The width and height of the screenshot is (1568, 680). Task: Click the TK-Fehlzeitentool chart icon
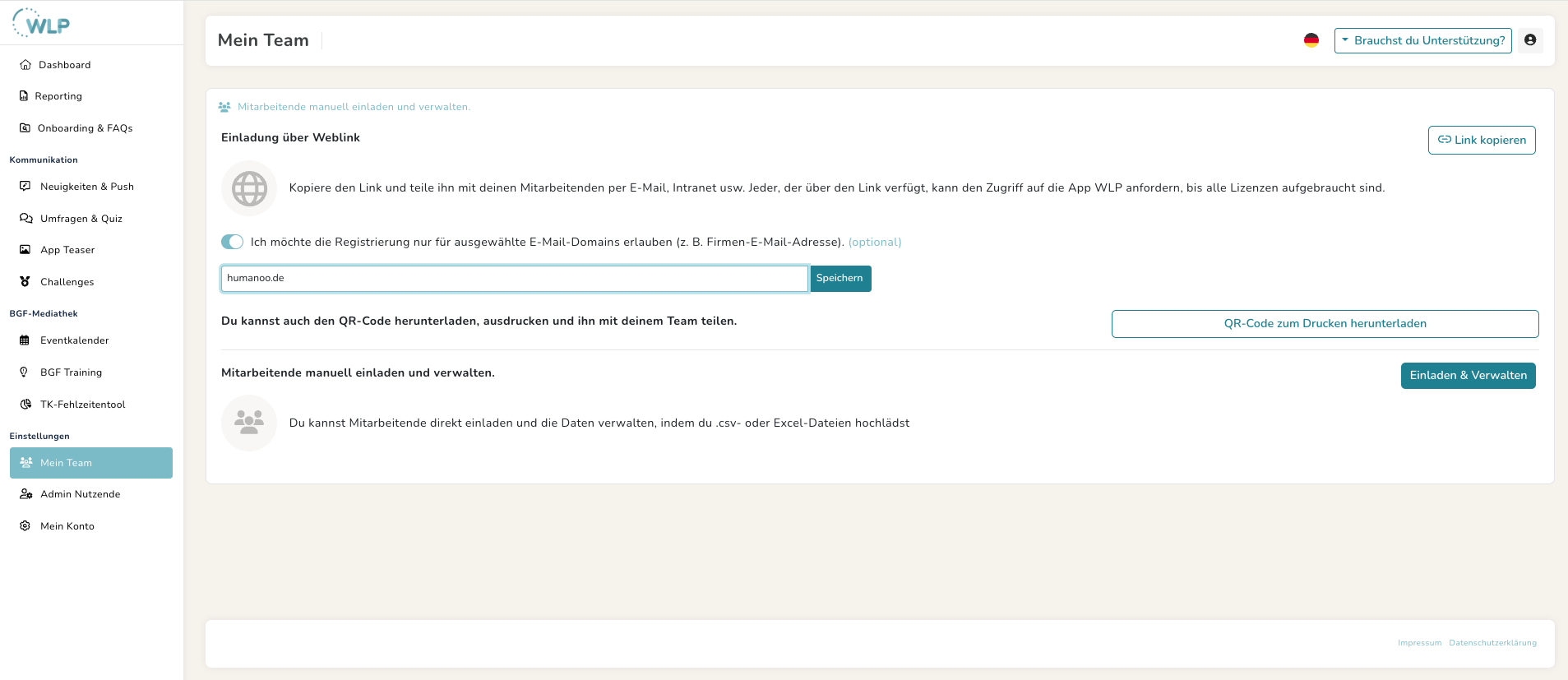click(25, 405)
